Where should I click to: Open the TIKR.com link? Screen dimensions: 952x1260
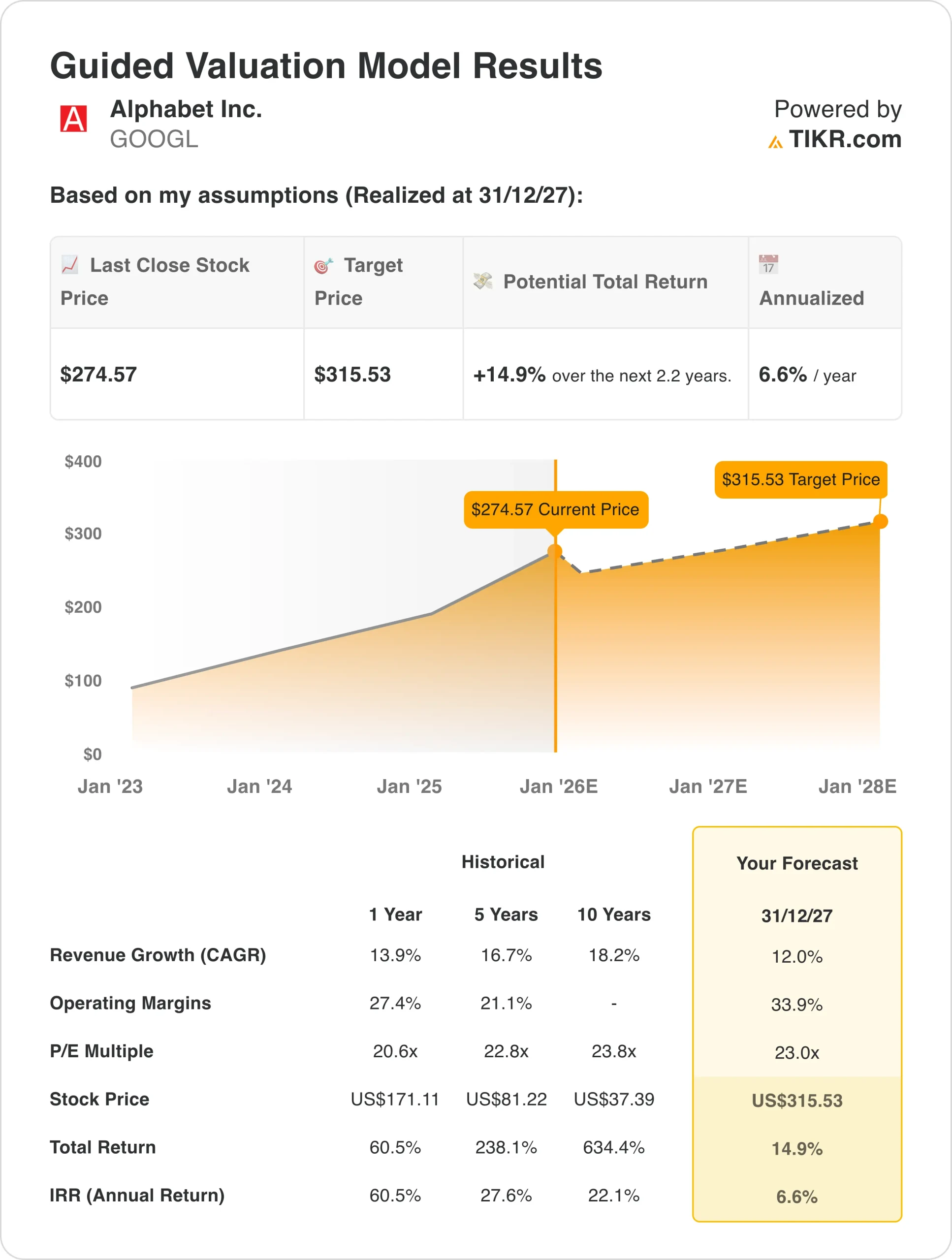844,140
